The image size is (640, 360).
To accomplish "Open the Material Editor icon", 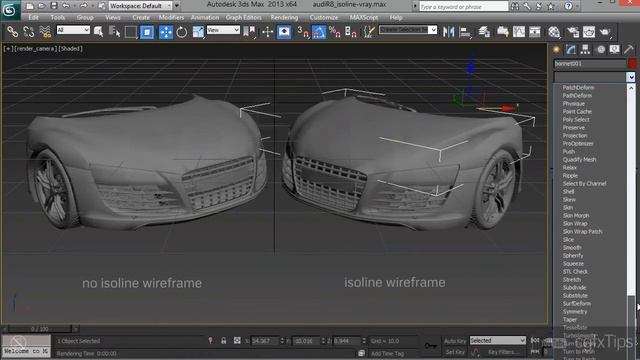I will (554, 31).
